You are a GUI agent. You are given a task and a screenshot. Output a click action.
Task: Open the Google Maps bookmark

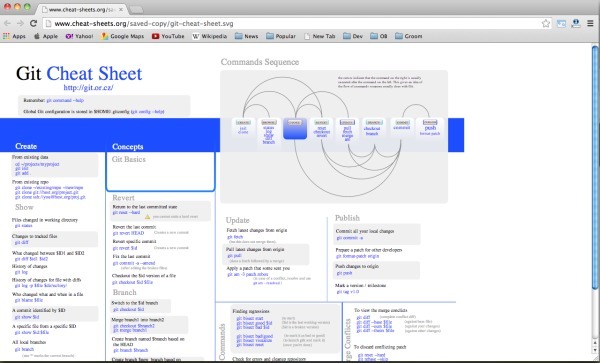(x=122, y=36)
